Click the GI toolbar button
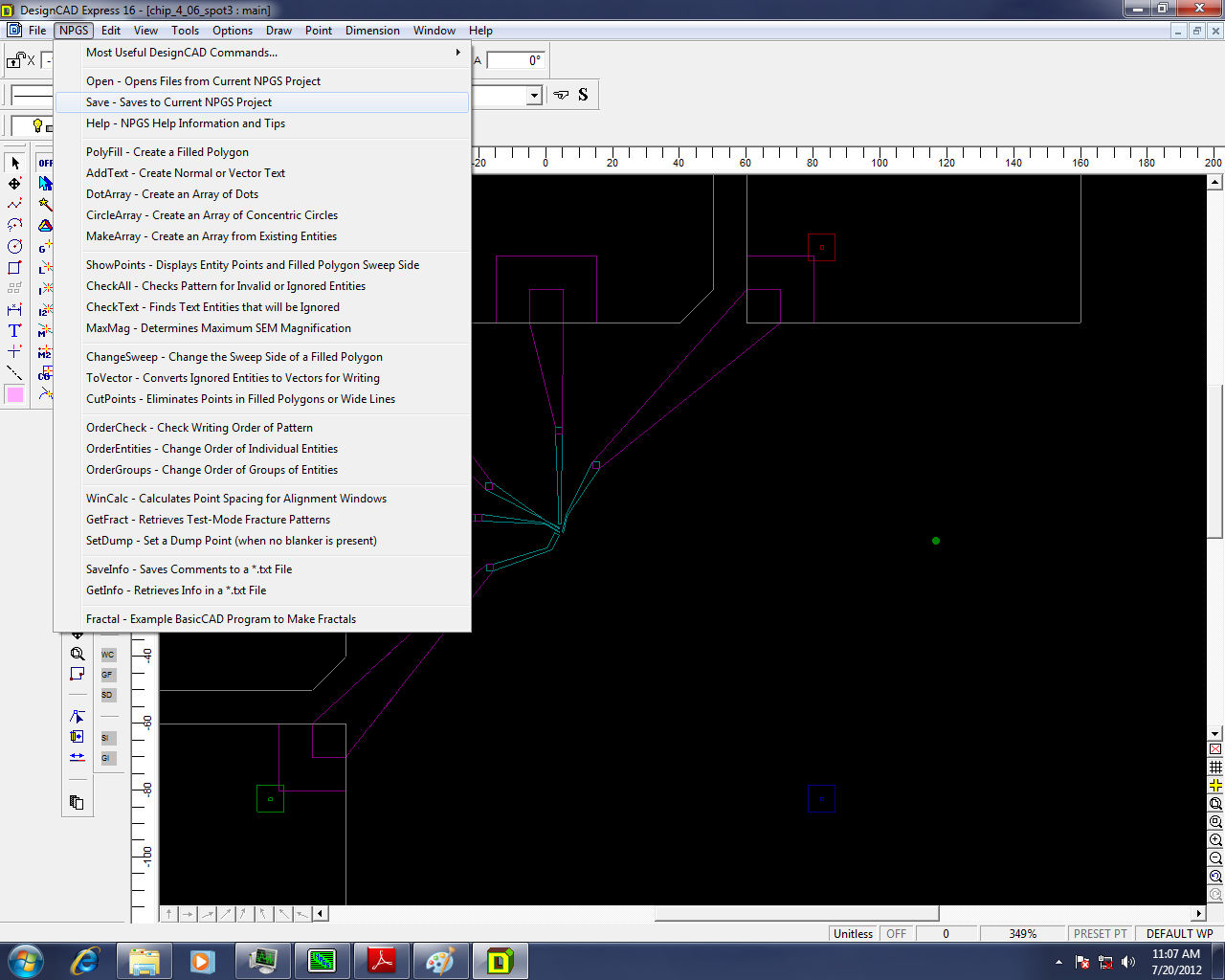 coord(107,758)
